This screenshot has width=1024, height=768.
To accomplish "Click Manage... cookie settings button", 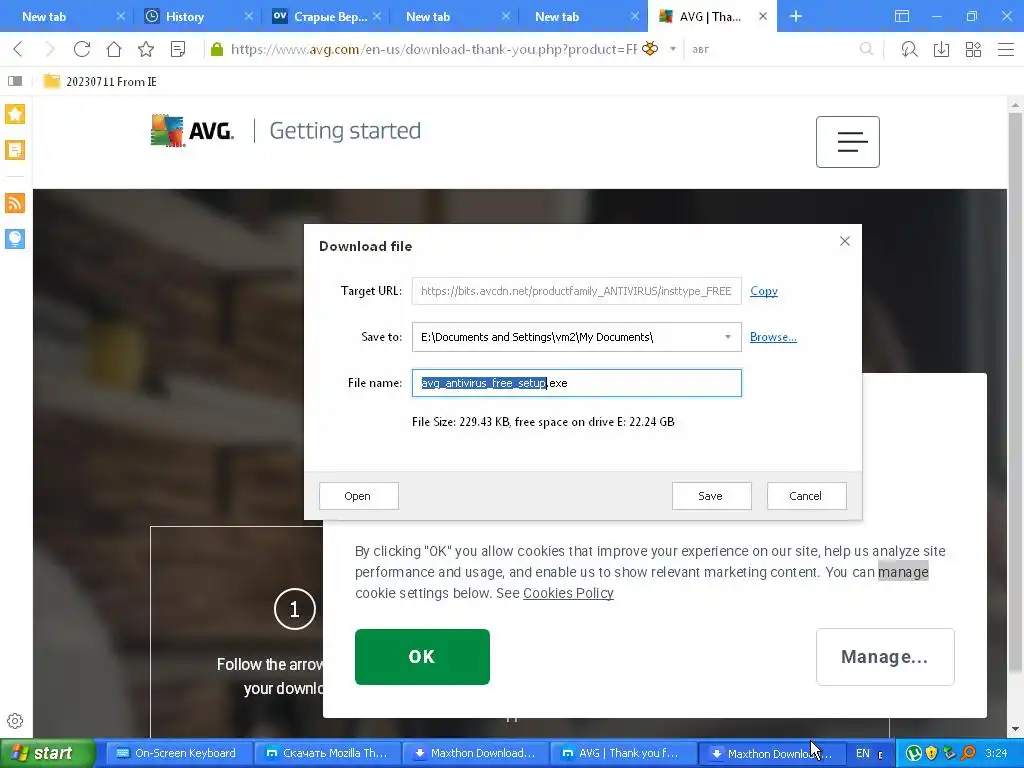I will coord(885,656).
